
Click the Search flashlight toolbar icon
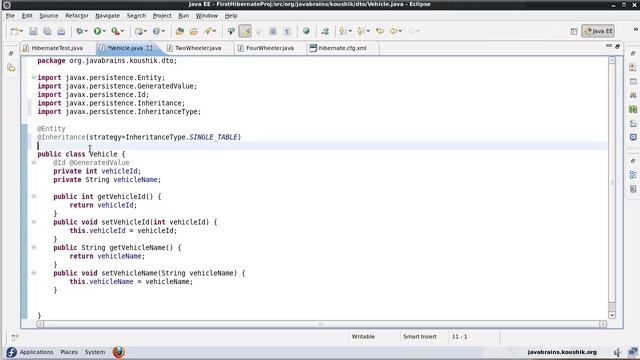209,31
